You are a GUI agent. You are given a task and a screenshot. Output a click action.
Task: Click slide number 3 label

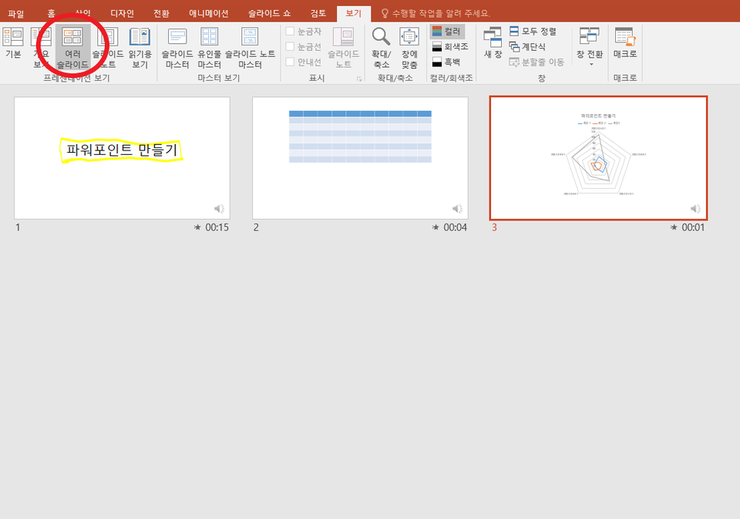point(494,227)
